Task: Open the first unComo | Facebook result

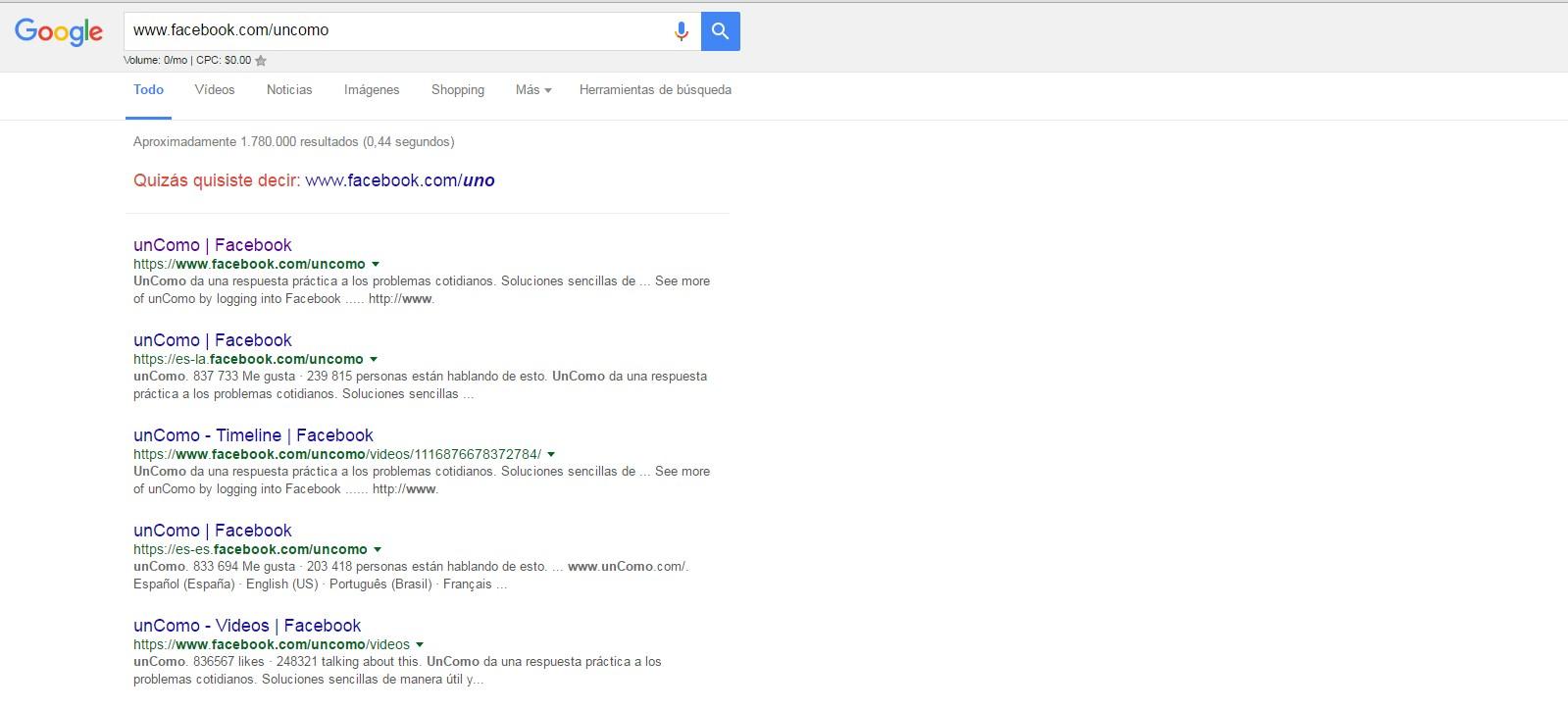Action: pyautogui.click(x=213, y=245)
